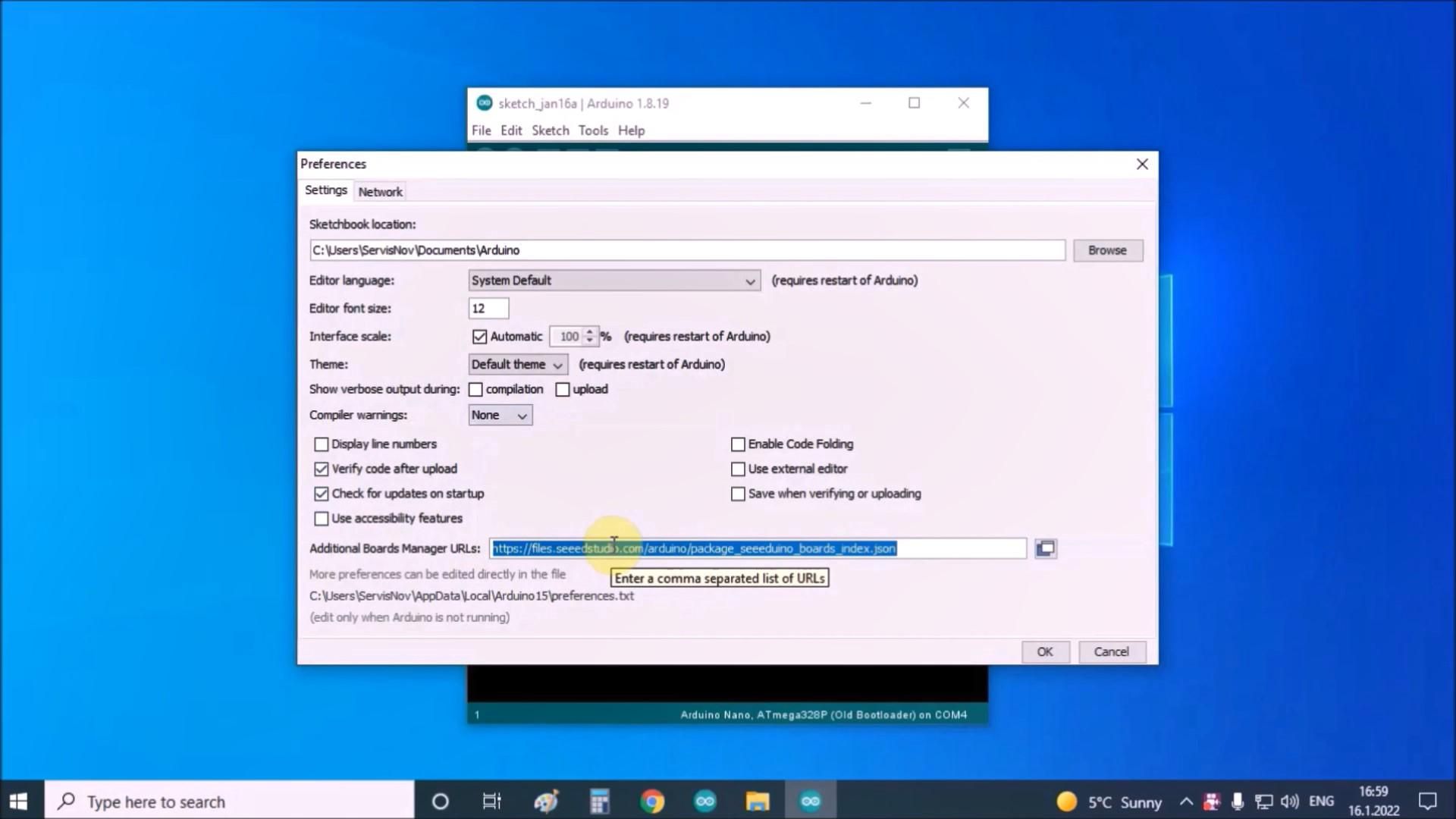Open the notification center icon
Viewport: 1456px width, 819px height.
[x=1427, y=802]
